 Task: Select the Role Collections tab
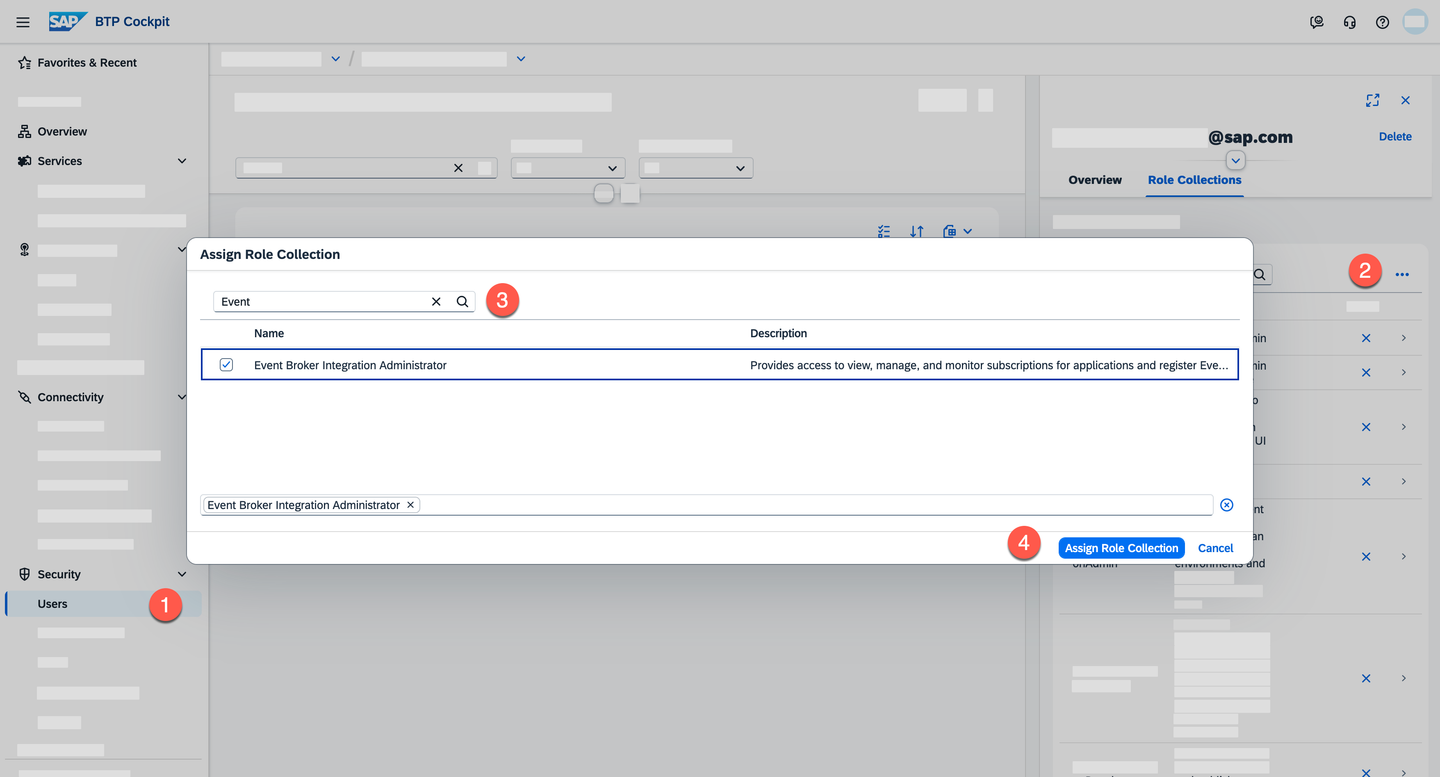point(1195,180)
